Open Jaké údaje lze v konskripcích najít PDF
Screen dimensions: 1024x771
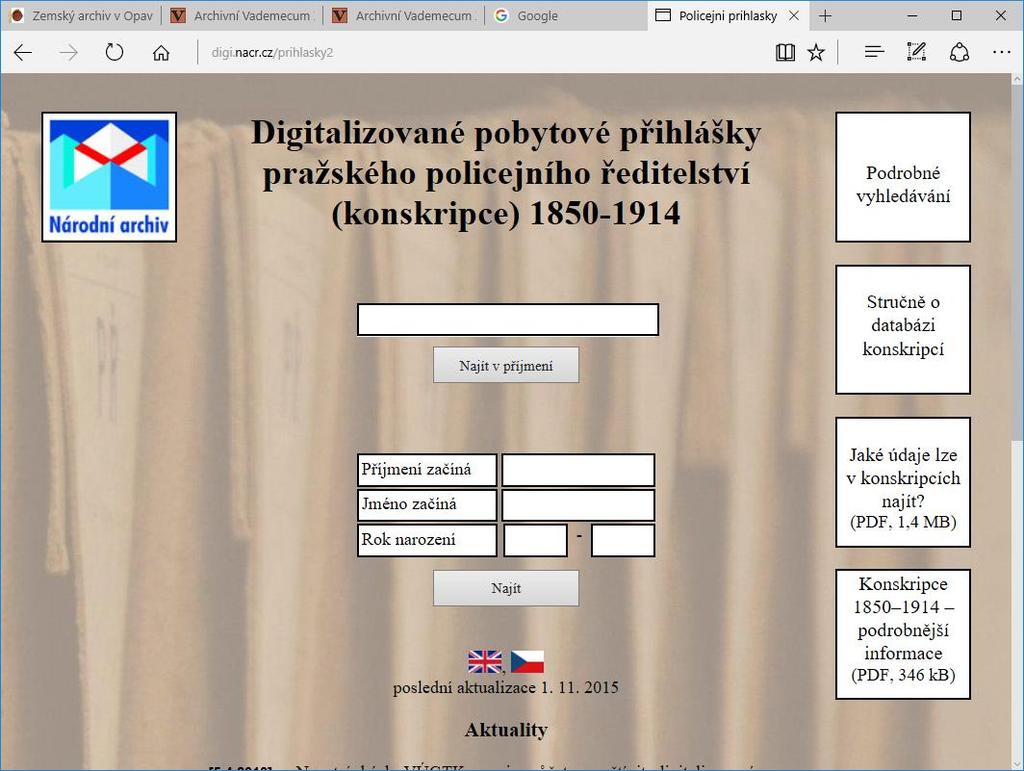click(x=903, y=482)
